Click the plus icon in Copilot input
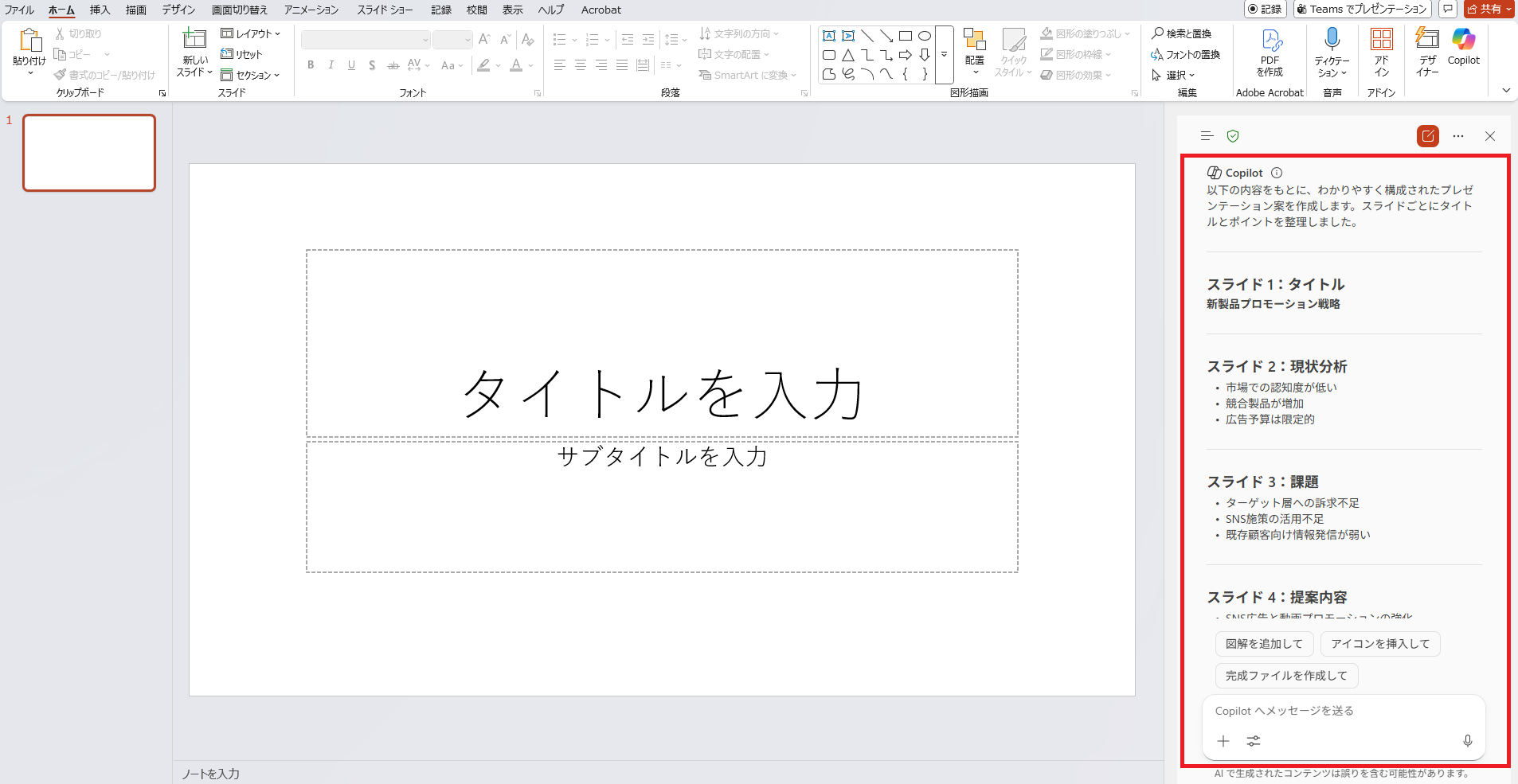 [x=1223, y=741]
